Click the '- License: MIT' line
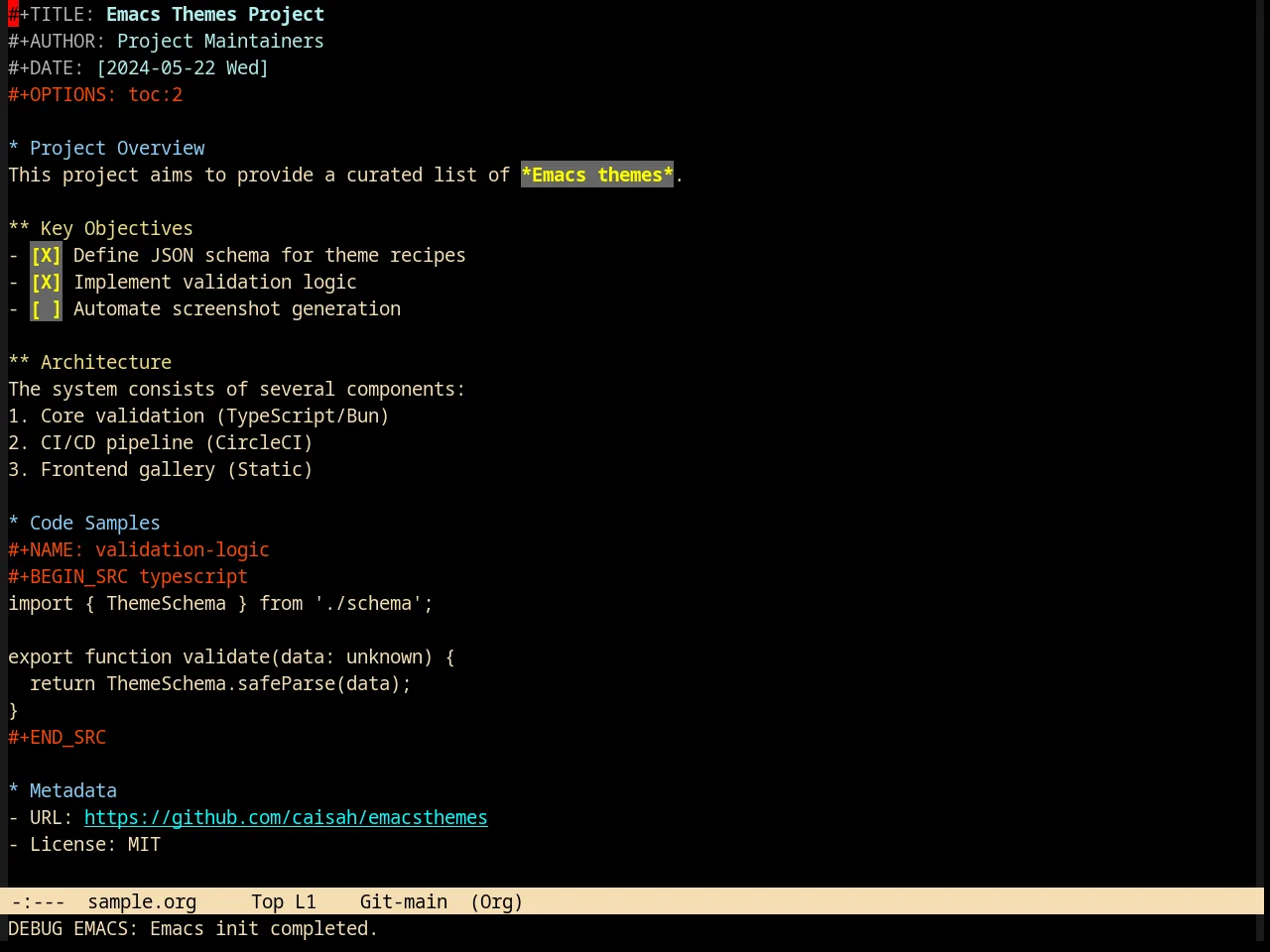The image size is (1270, 952). click(84, 845)
